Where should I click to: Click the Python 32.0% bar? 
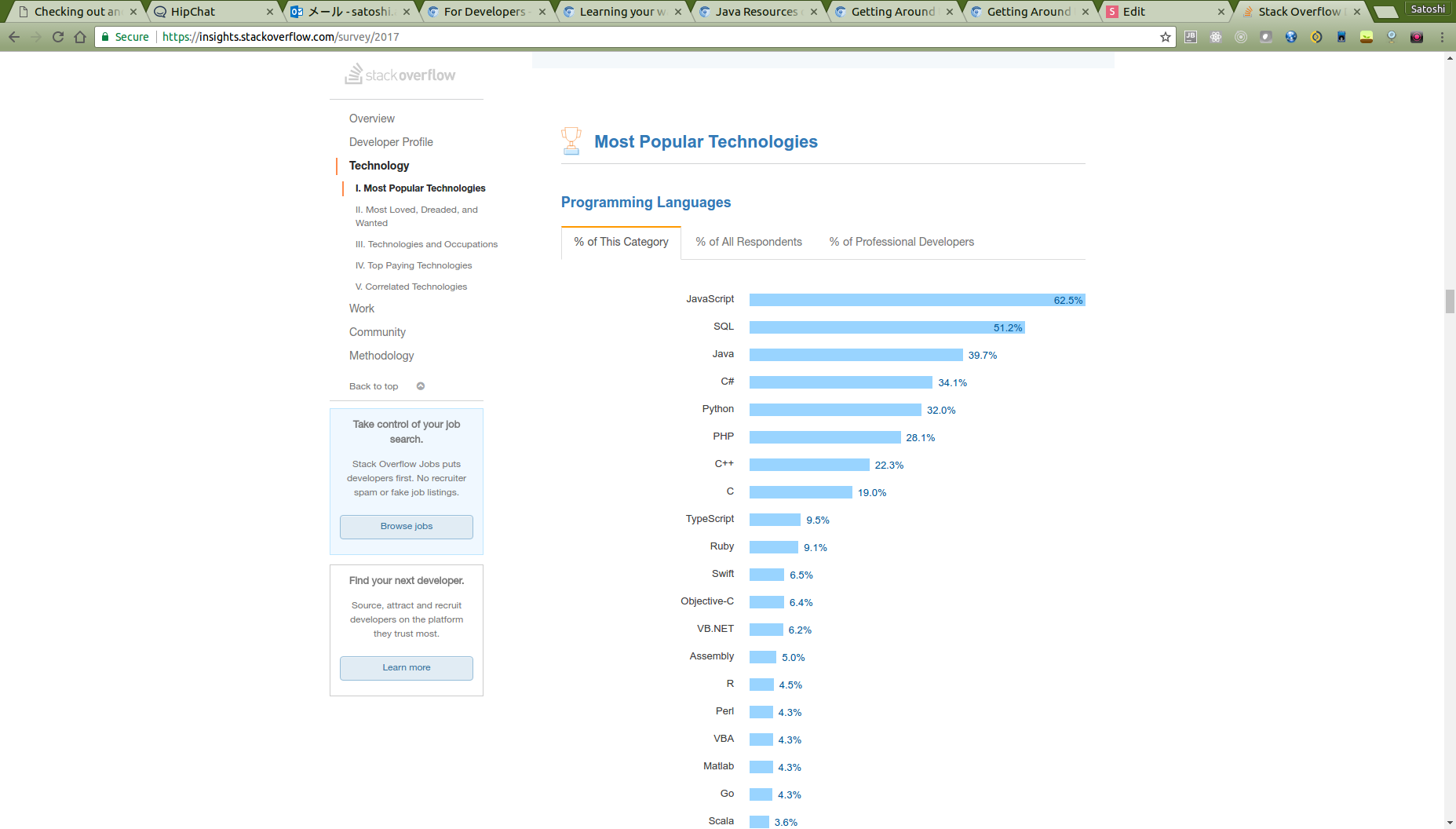pos(835,410)
